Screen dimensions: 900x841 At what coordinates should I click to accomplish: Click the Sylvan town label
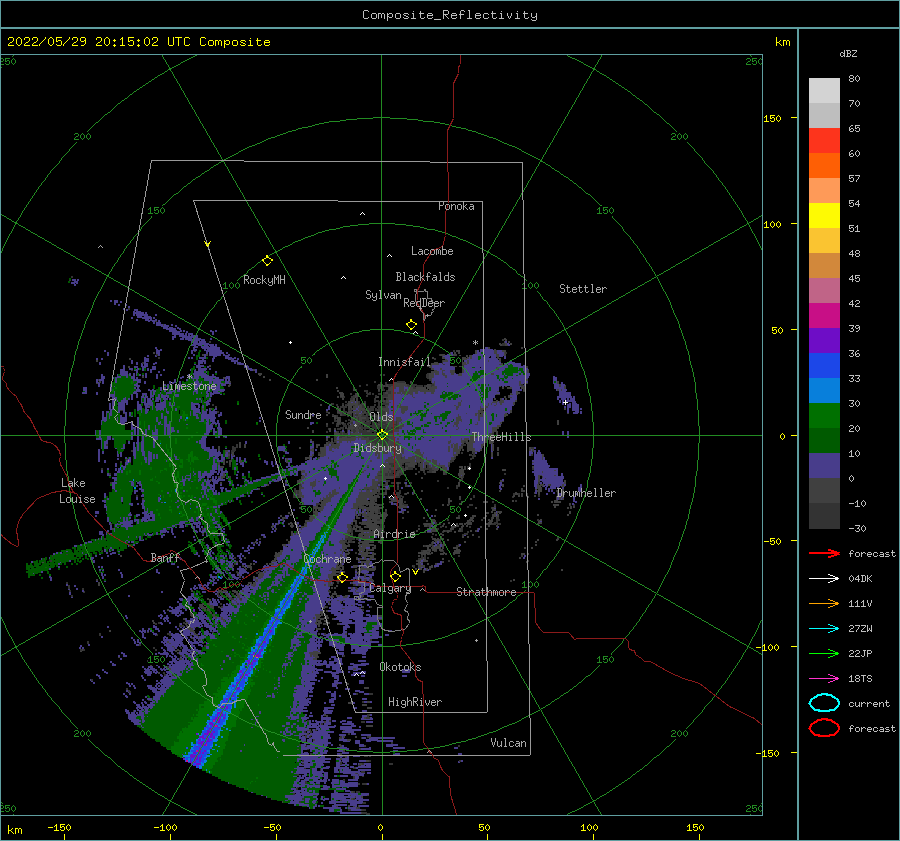tap(383, 295)
